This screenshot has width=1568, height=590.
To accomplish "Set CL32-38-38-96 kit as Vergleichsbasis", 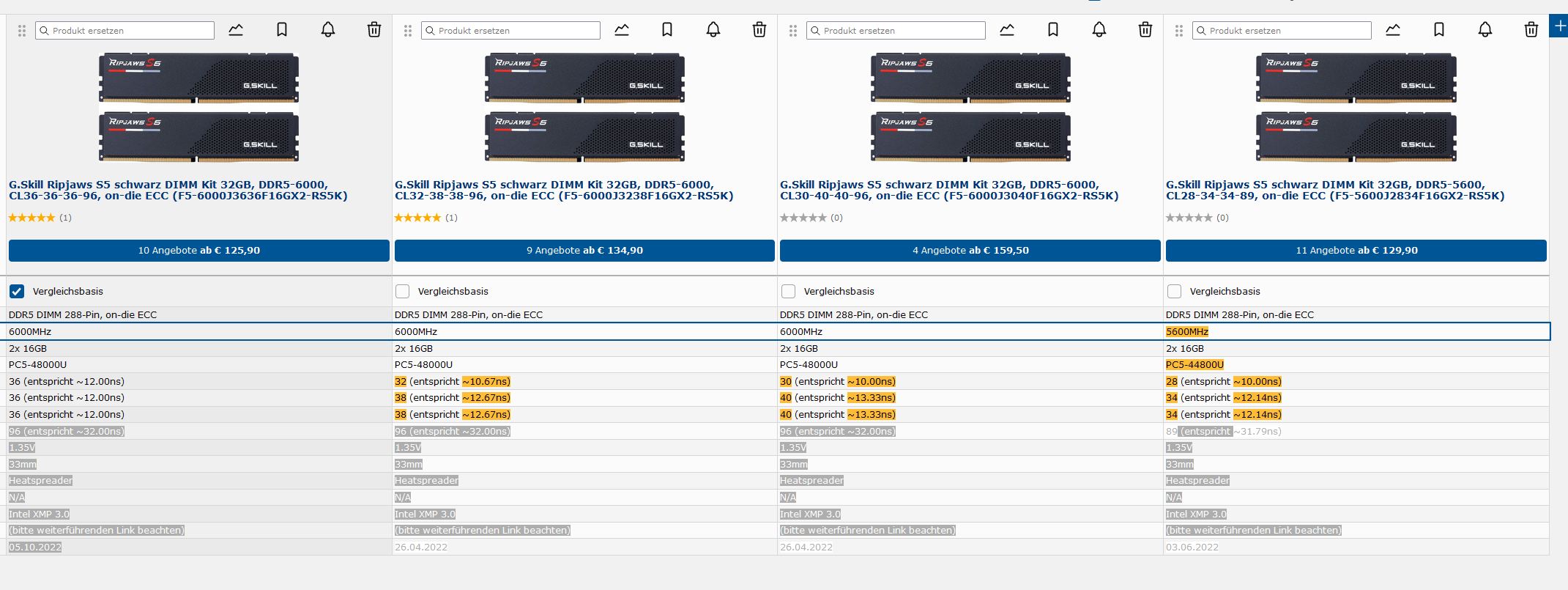I will [x=402, y=292].
